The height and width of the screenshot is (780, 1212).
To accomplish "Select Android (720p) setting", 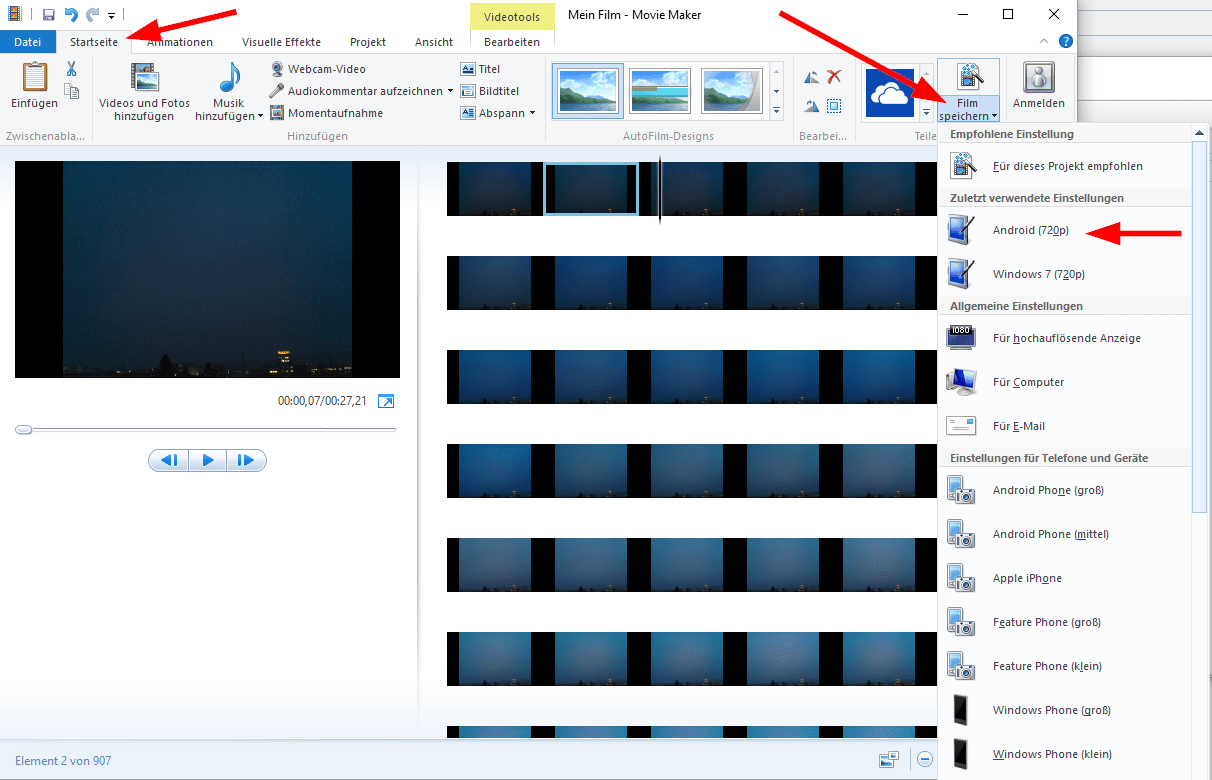I will [1065, 230].
